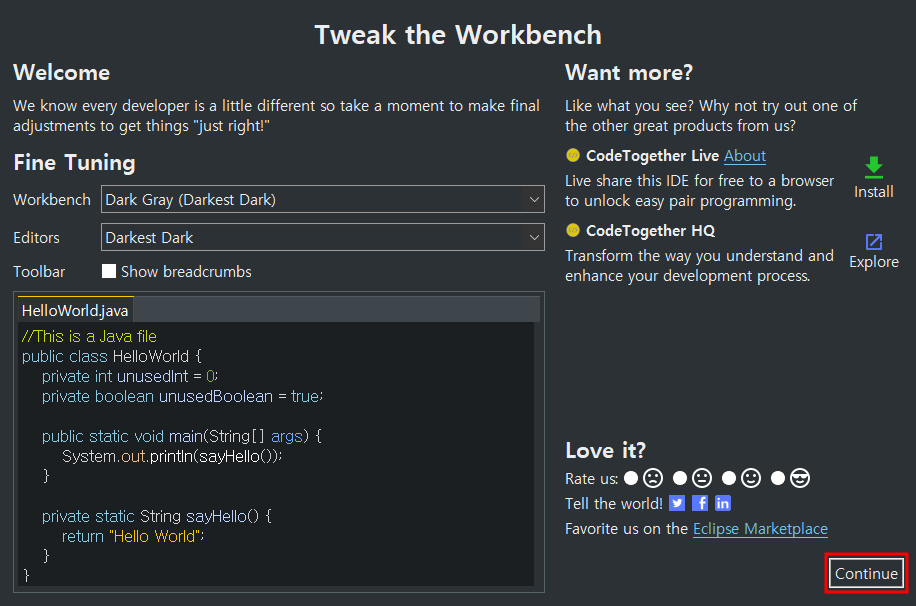Open the Eclipse Marketplace link
Viewport: 916px width, 606px height.
click(x=760, y=529)
